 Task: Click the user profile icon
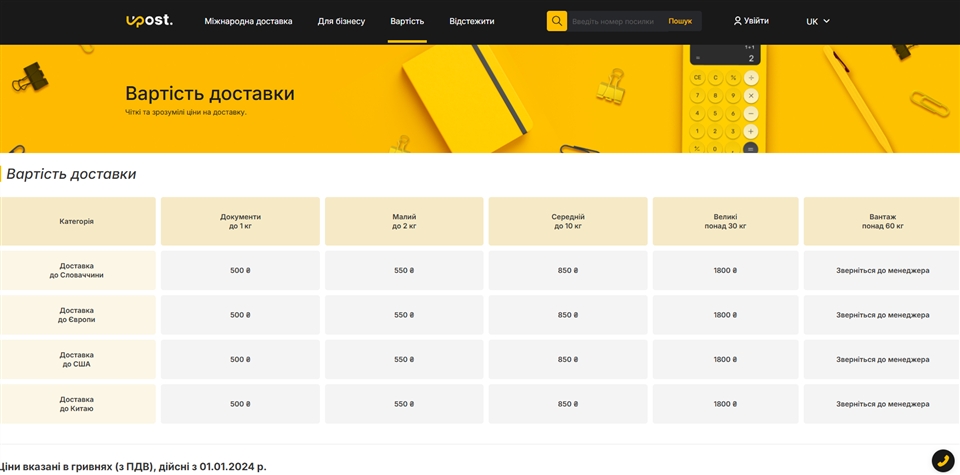pyautogui.click(x=738, y=21)
